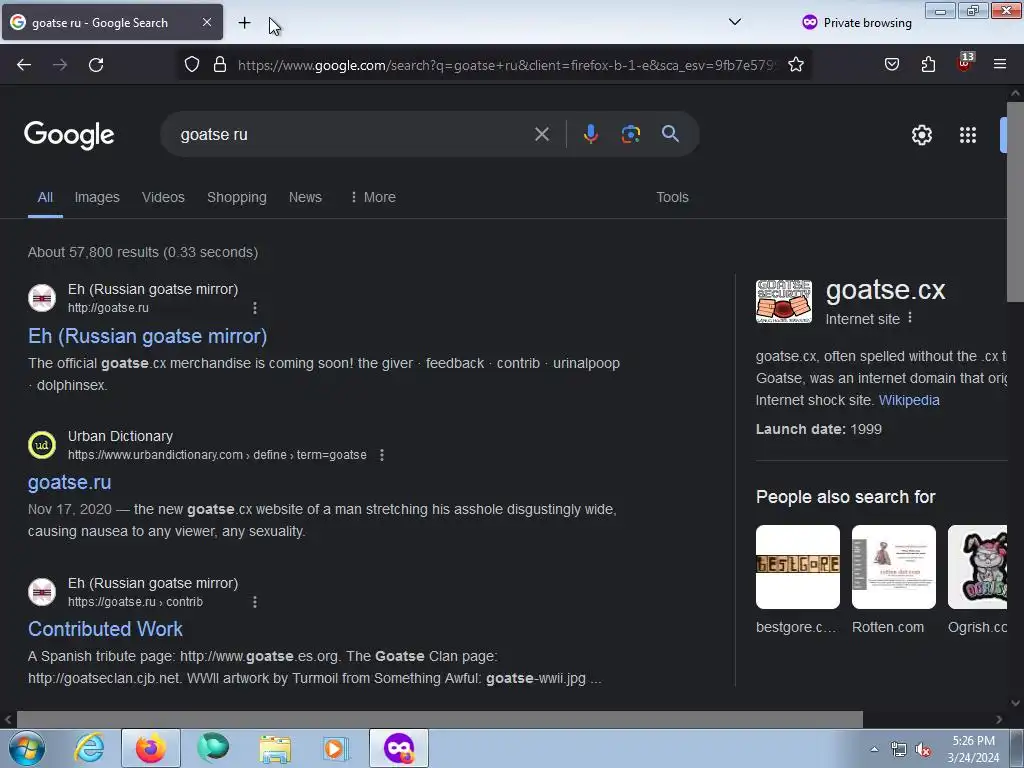This screenshot has width=1024, height=768.
Task: Submit search with magnifier icon
Action: click(x=670, y=135)
